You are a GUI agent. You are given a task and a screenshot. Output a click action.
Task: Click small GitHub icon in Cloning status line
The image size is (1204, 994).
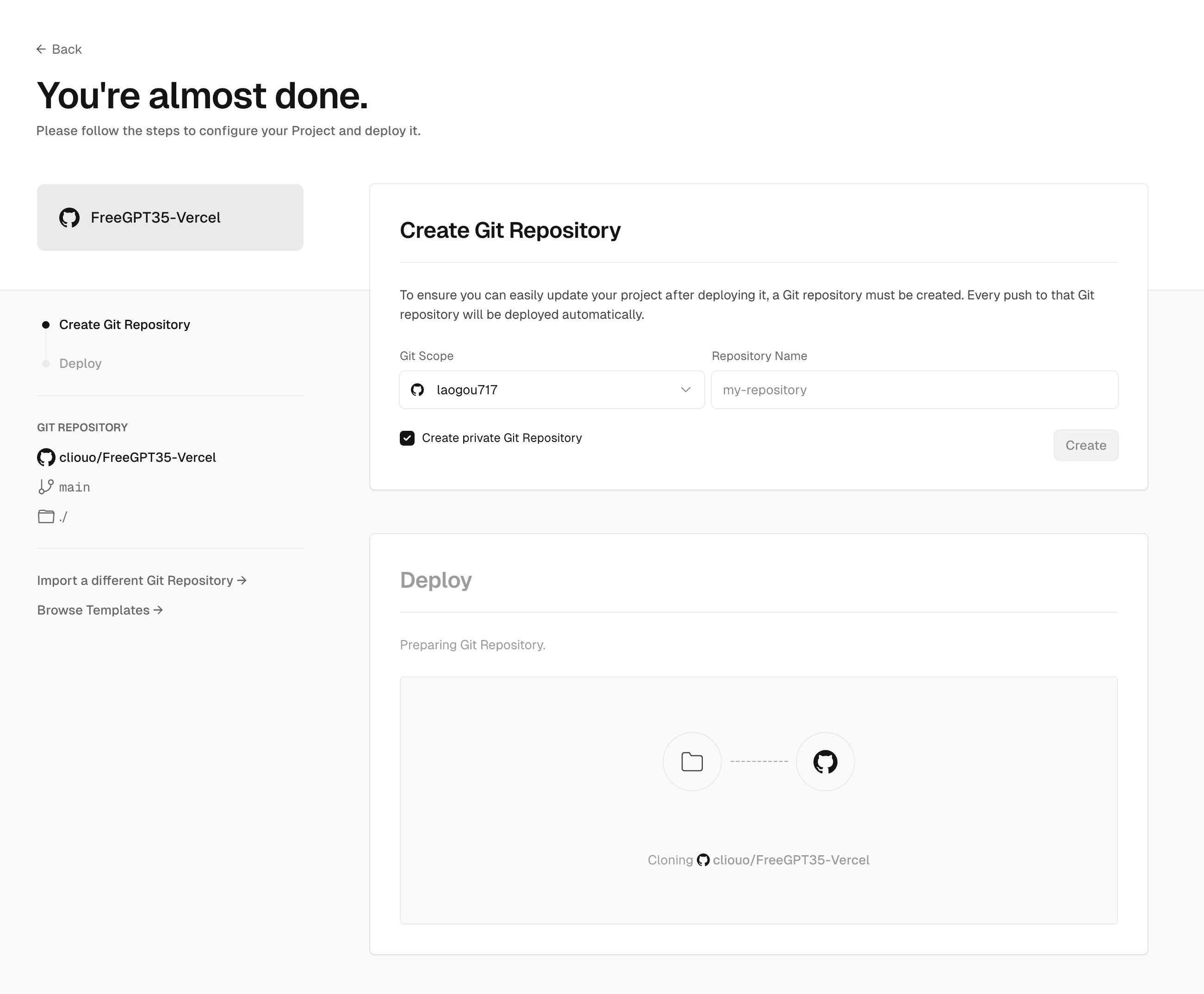(x=703, y=860)
